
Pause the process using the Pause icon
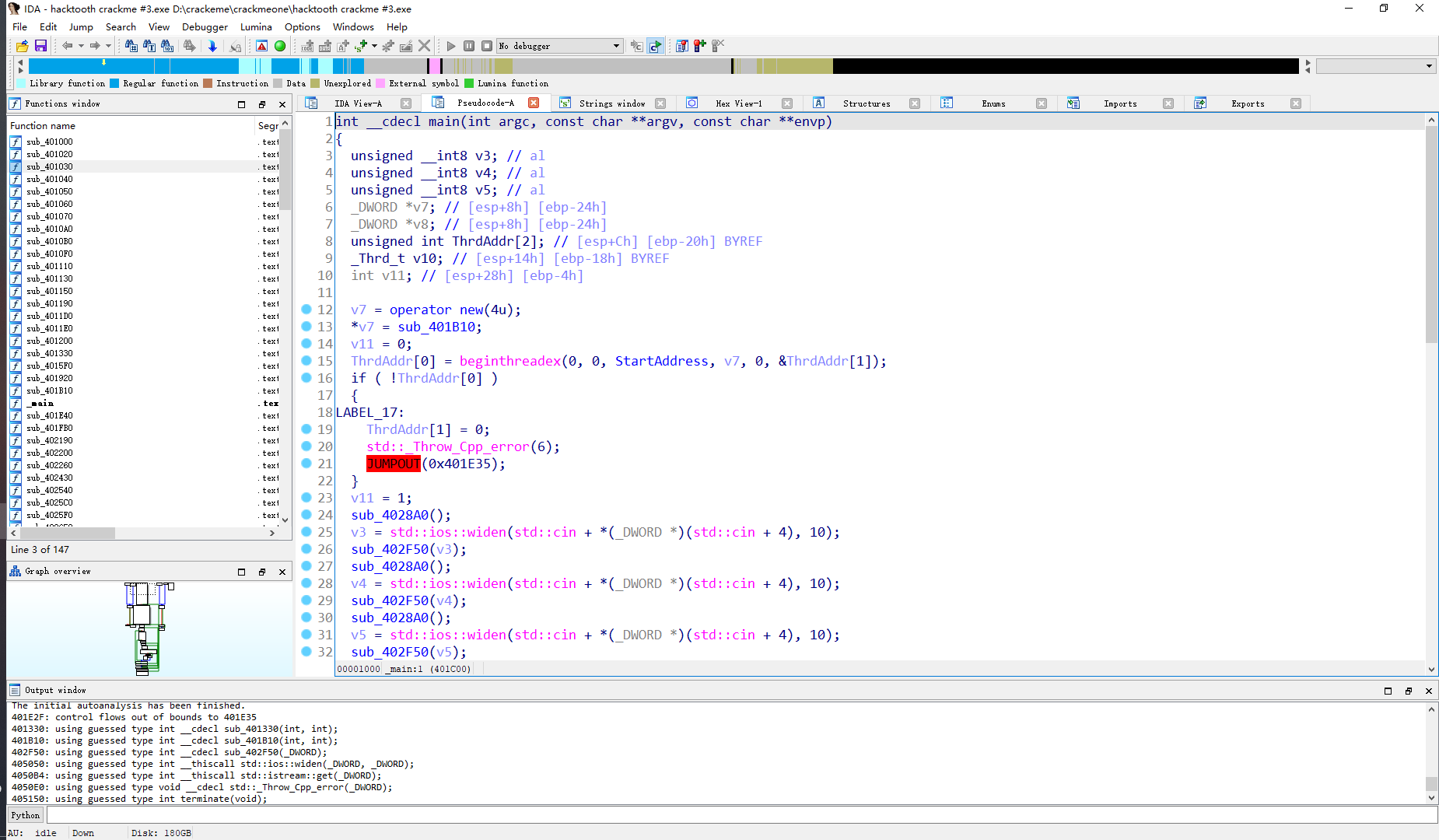click(x=469, y=45)
